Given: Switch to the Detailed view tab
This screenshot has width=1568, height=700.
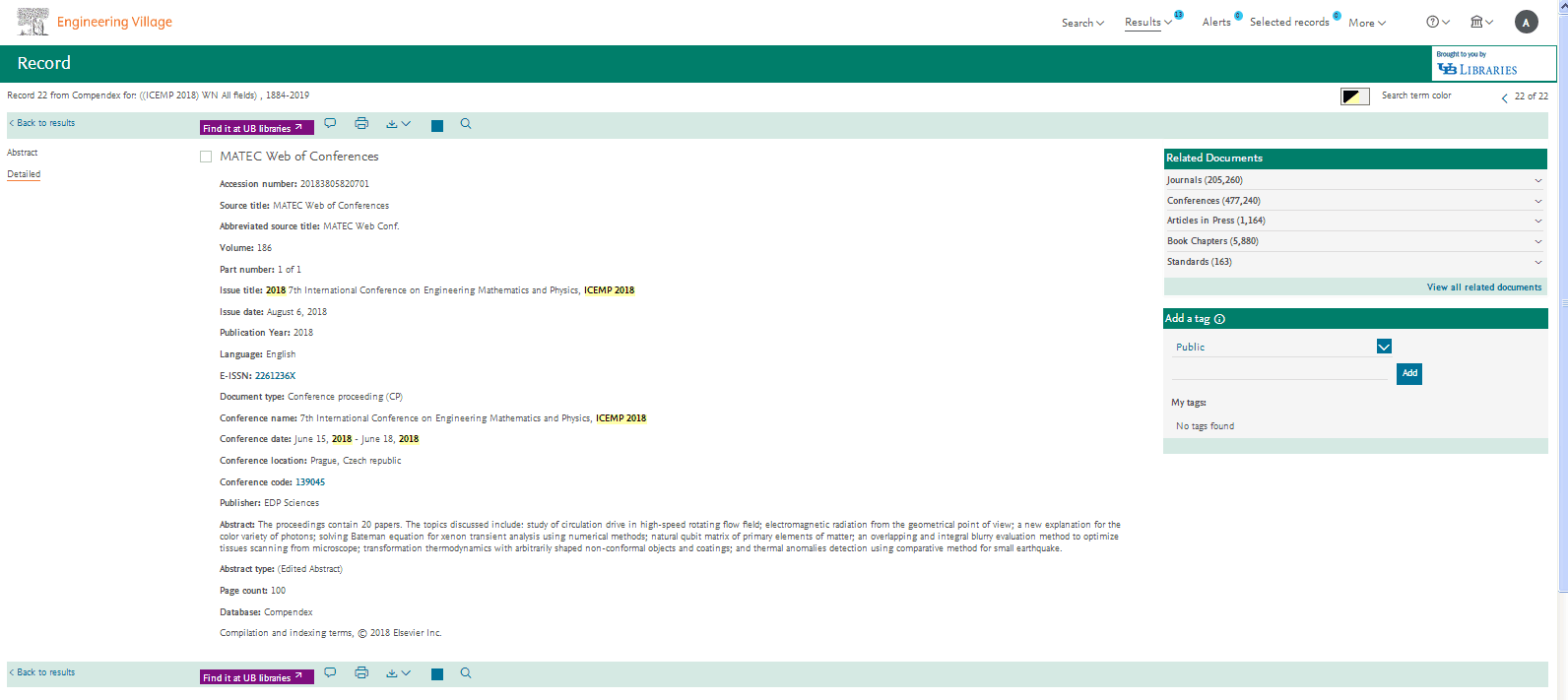Looking at the screenshot, I should click(x=24, y=174).
